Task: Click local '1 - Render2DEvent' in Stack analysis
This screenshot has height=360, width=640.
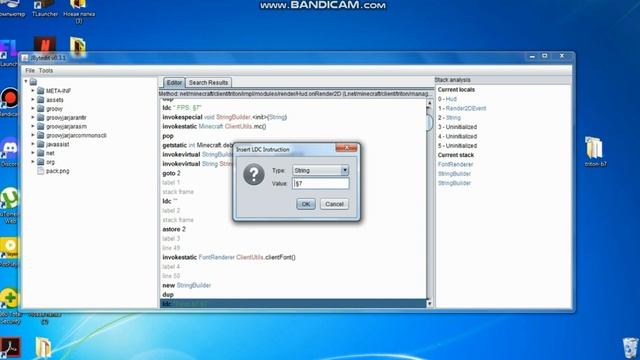Action: (462, 108)
